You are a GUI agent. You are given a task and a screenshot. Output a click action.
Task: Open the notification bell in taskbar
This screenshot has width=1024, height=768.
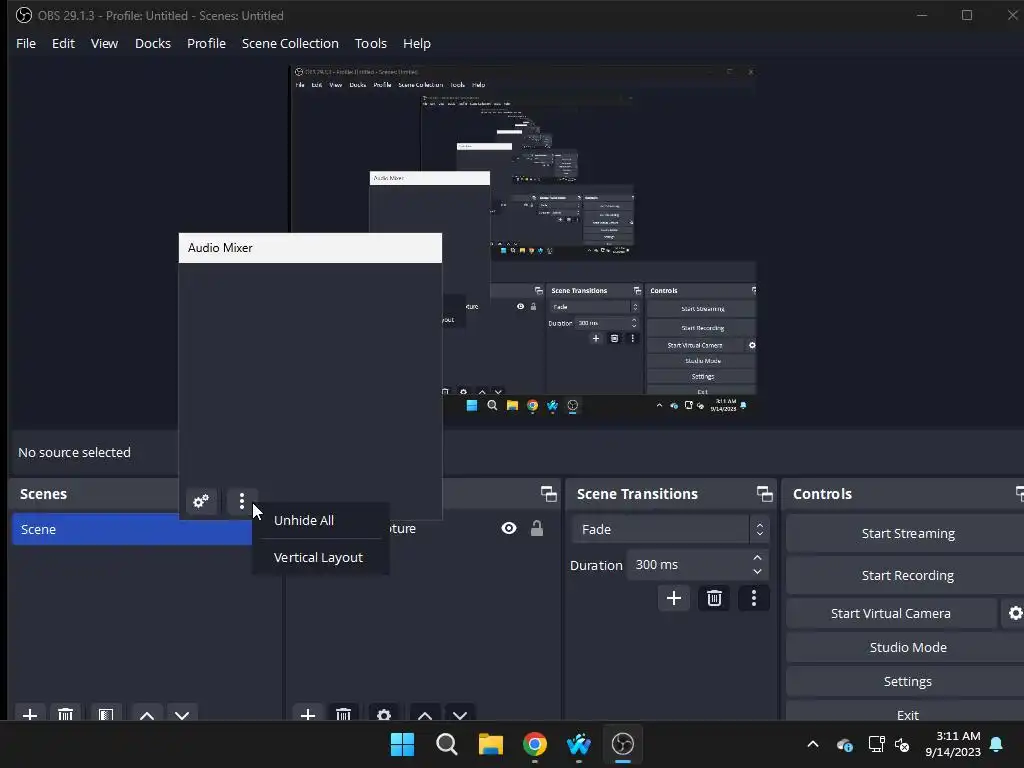tap(996, 744)
